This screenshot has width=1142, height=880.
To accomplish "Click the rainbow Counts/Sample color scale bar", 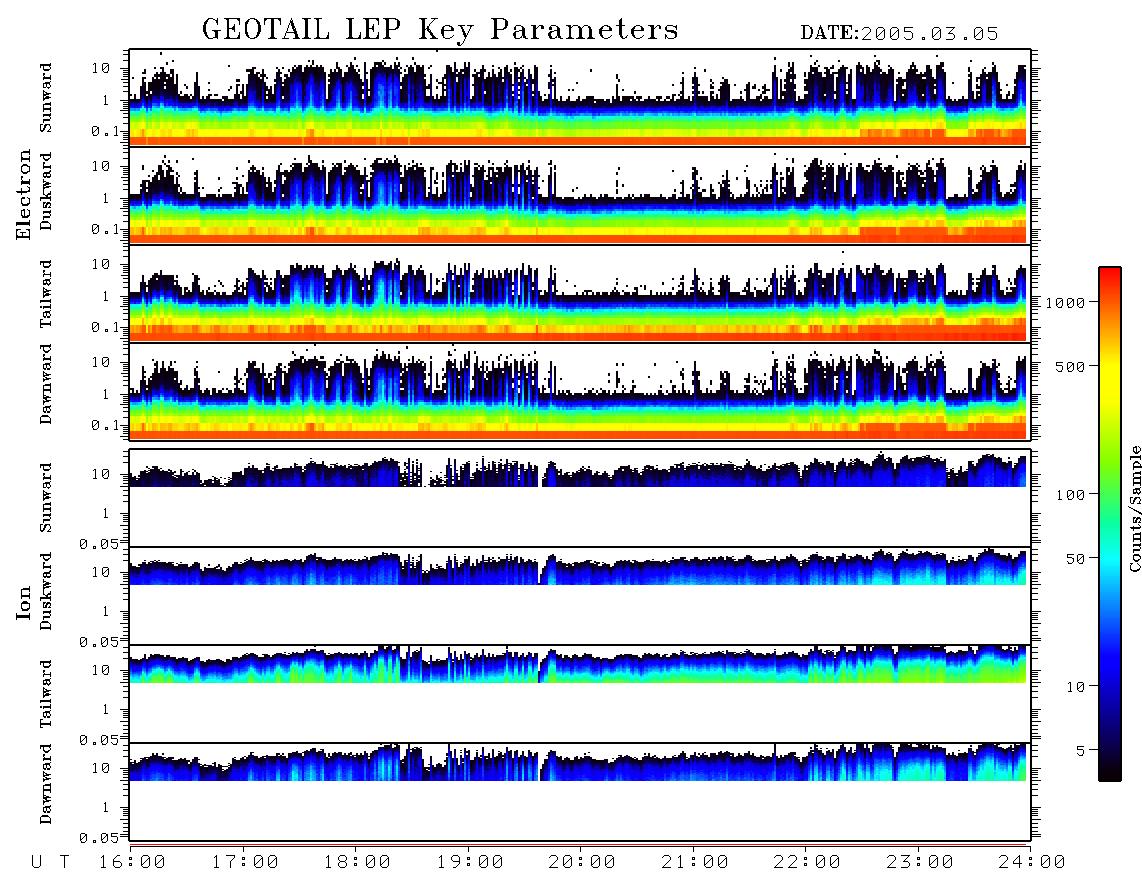I will (1109, 524).
